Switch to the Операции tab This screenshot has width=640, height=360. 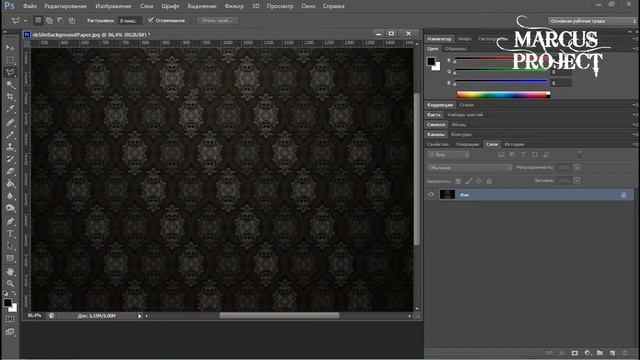click(x=467, y=144)
